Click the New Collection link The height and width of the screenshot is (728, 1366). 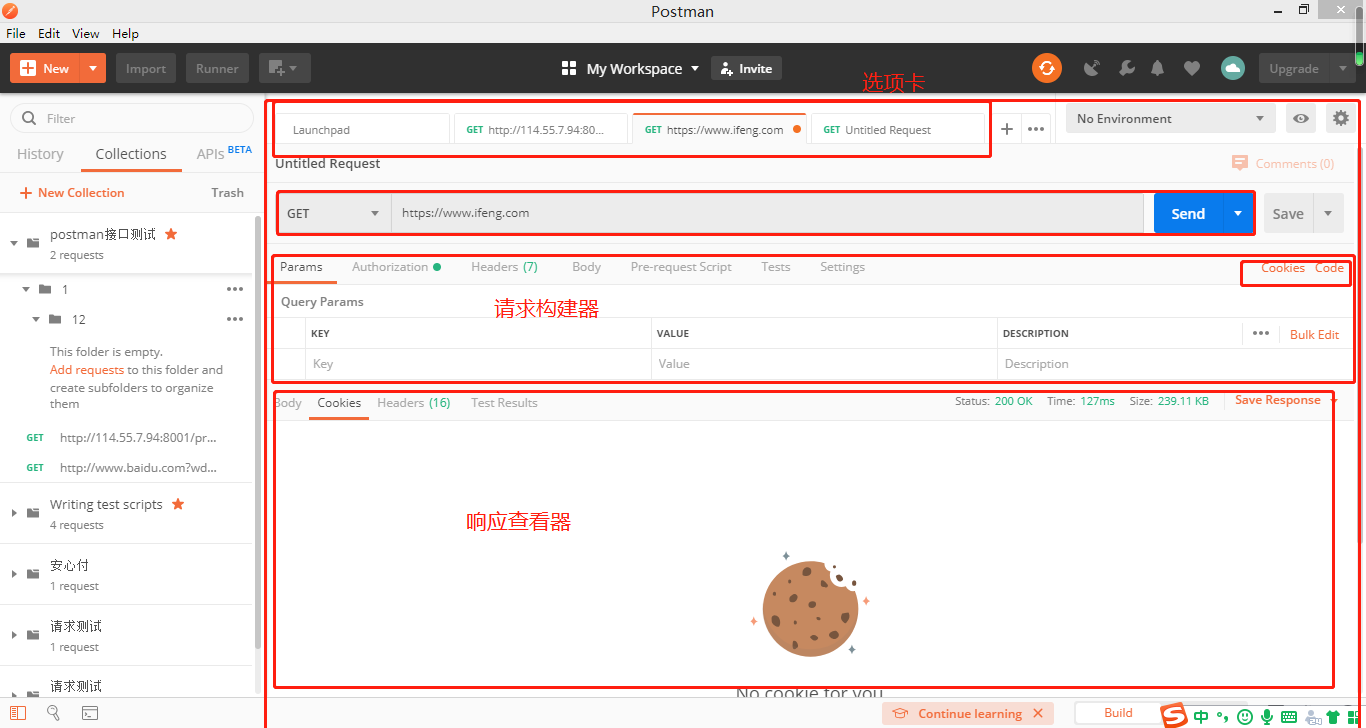point(72,192)
